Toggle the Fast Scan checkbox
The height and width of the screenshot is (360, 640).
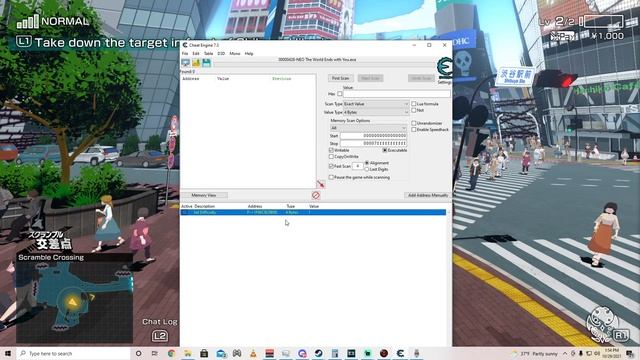click(331, 166)
